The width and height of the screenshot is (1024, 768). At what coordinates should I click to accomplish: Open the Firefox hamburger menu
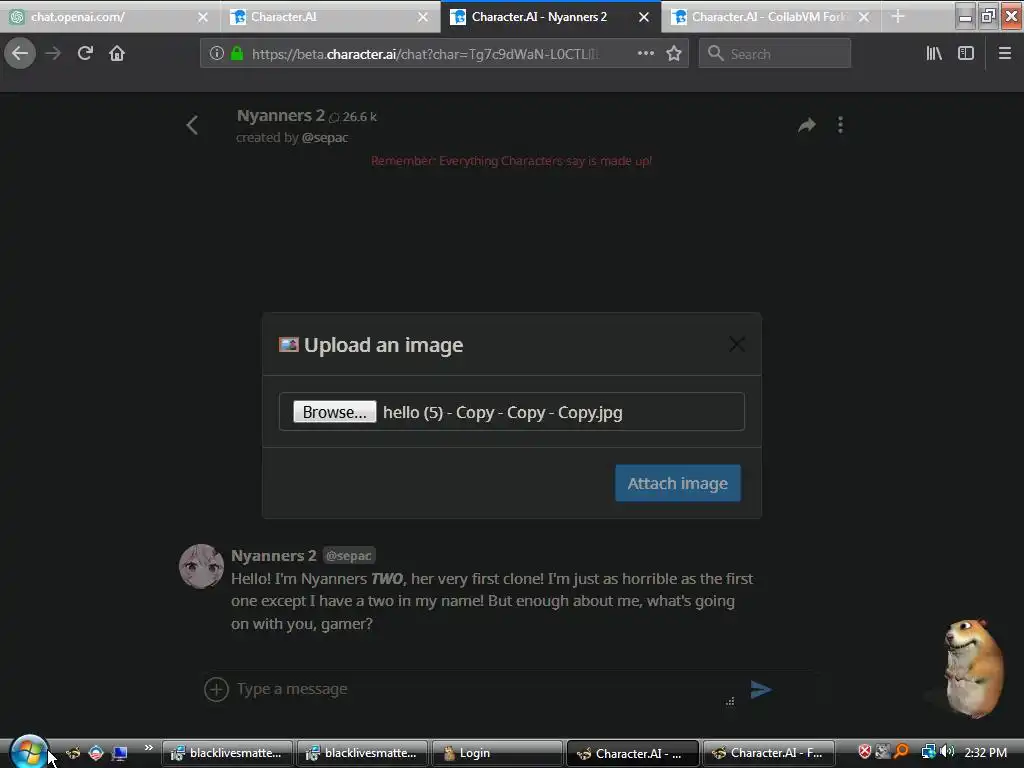[1005, 54]
